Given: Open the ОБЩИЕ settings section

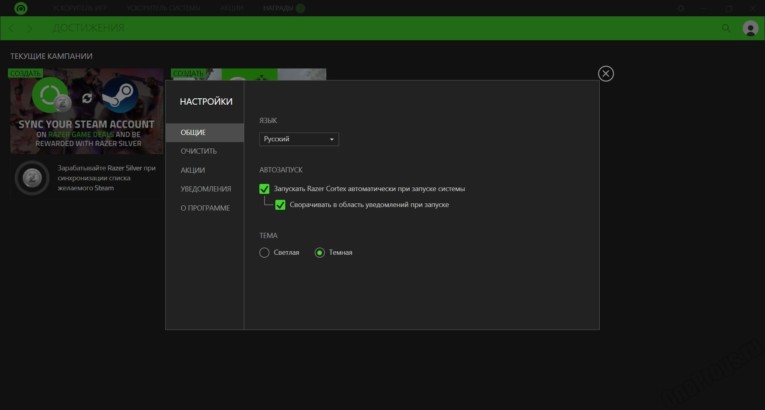Looking at the screenshot, I should (x=204, y=132).
